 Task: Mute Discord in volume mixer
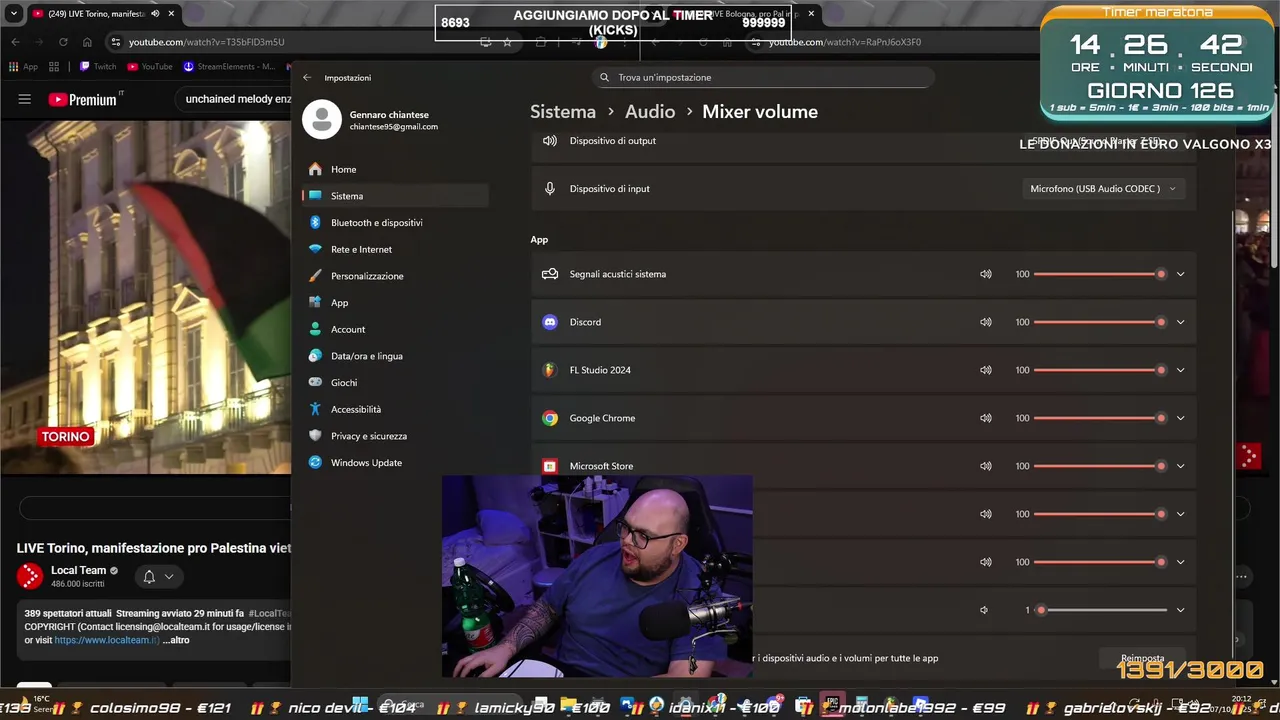[986, 322]
